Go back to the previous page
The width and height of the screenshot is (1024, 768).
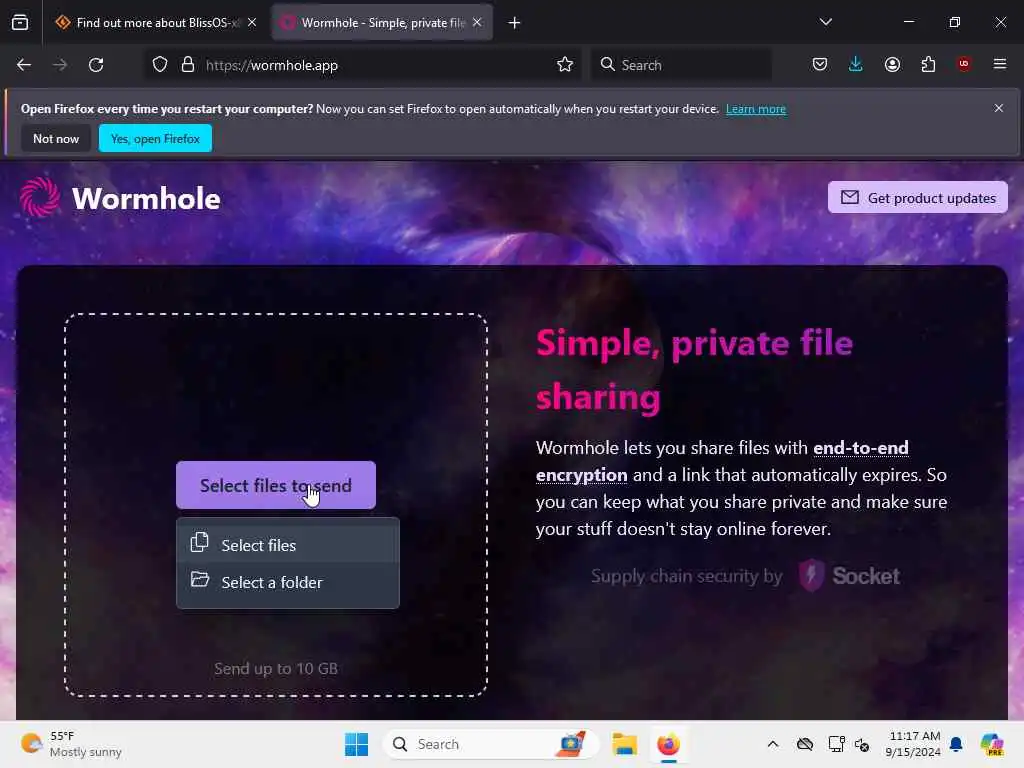coord(24,65)
